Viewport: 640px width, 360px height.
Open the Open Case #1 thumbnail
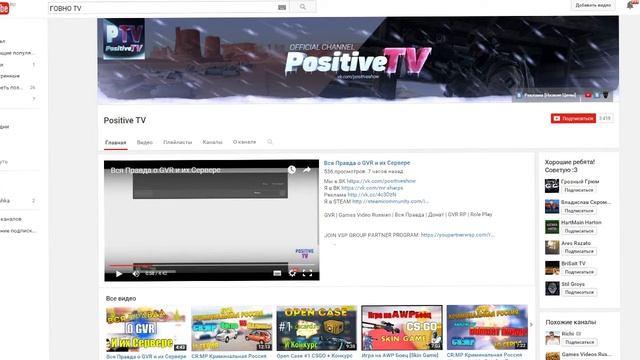tap(316, 328)
